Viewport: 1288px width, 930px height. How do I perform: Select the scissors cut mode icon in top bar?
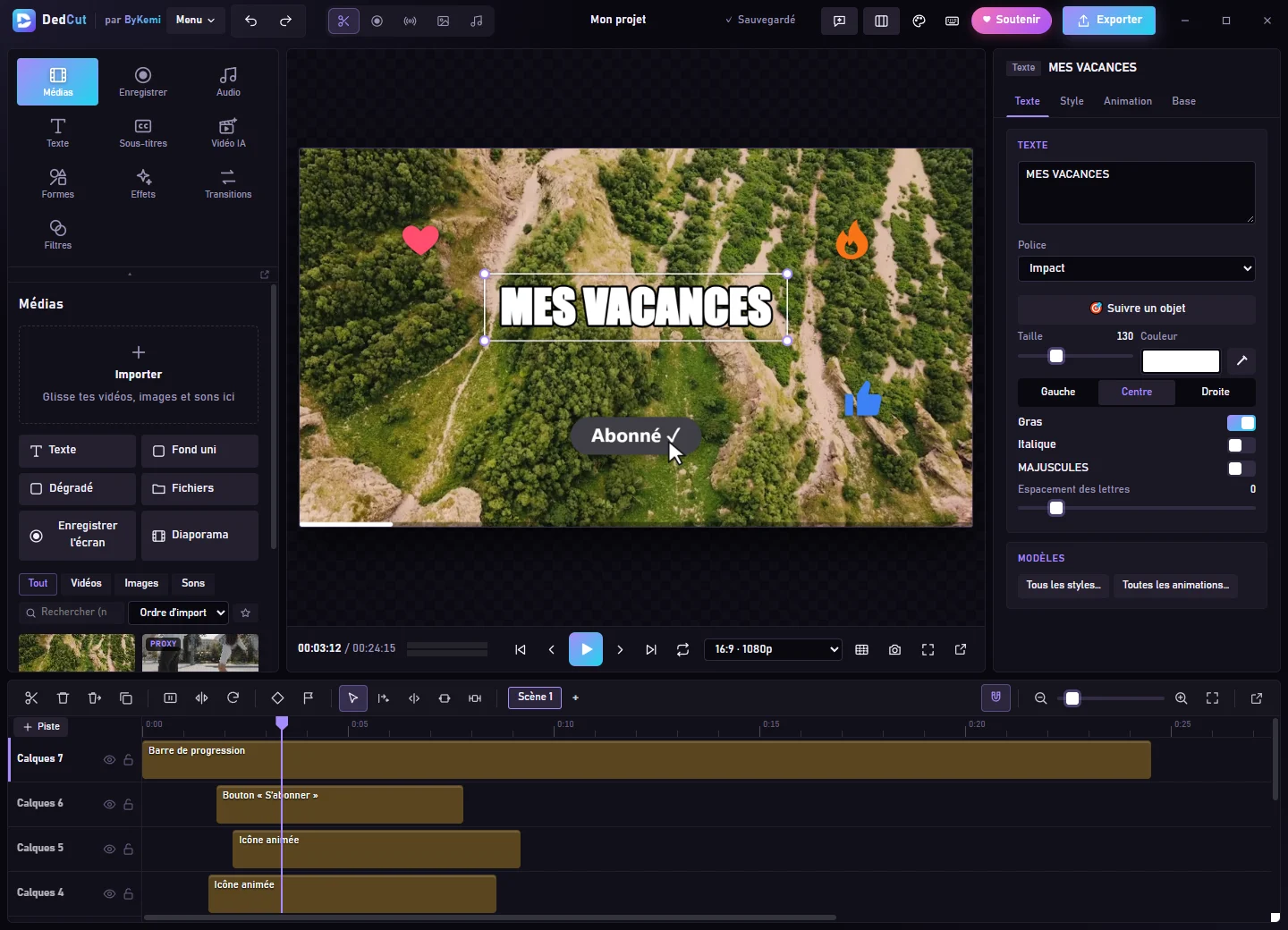tap(343, 21)
